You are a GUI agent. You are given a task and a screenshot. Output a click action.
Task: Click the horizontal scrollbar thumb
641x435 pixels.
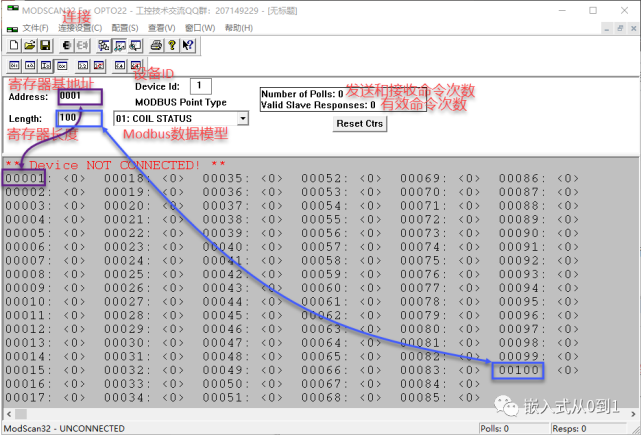click(21, 414)
